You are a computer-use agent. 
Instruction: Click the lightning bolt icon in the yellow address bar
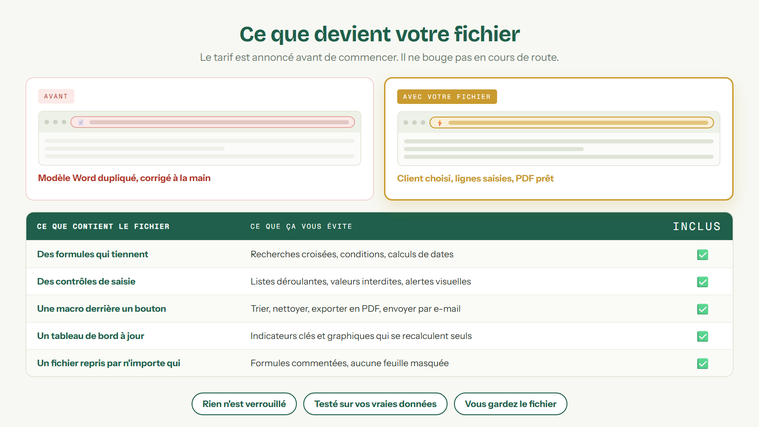440,123
